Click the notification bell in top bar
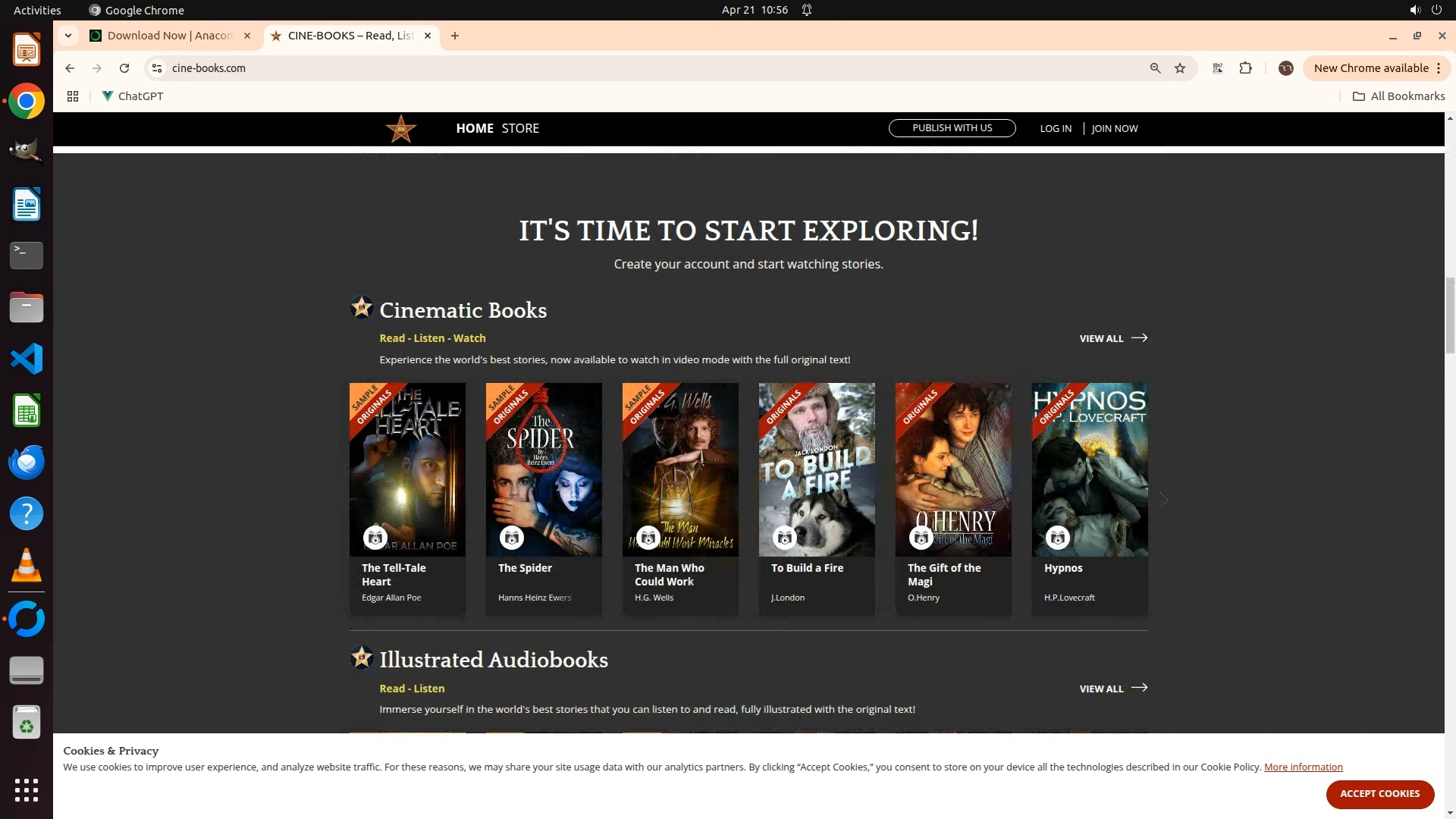 click(x=807, y=10)
